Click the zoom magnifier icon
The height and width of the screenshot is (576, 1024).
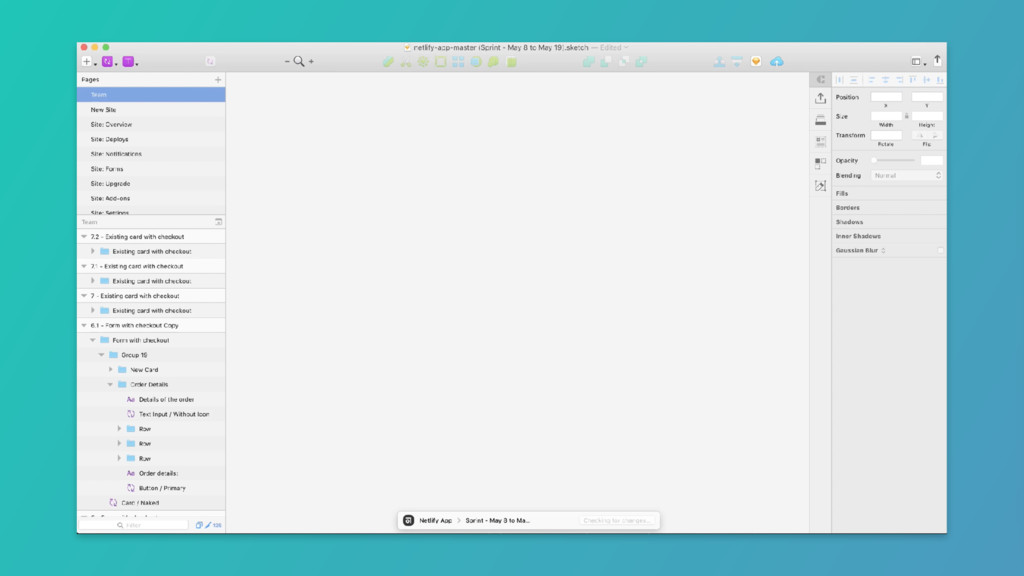pos(298,61)
